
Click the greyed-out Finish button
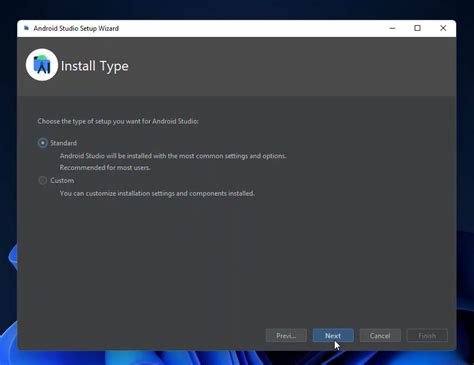[x=427, y=336]
